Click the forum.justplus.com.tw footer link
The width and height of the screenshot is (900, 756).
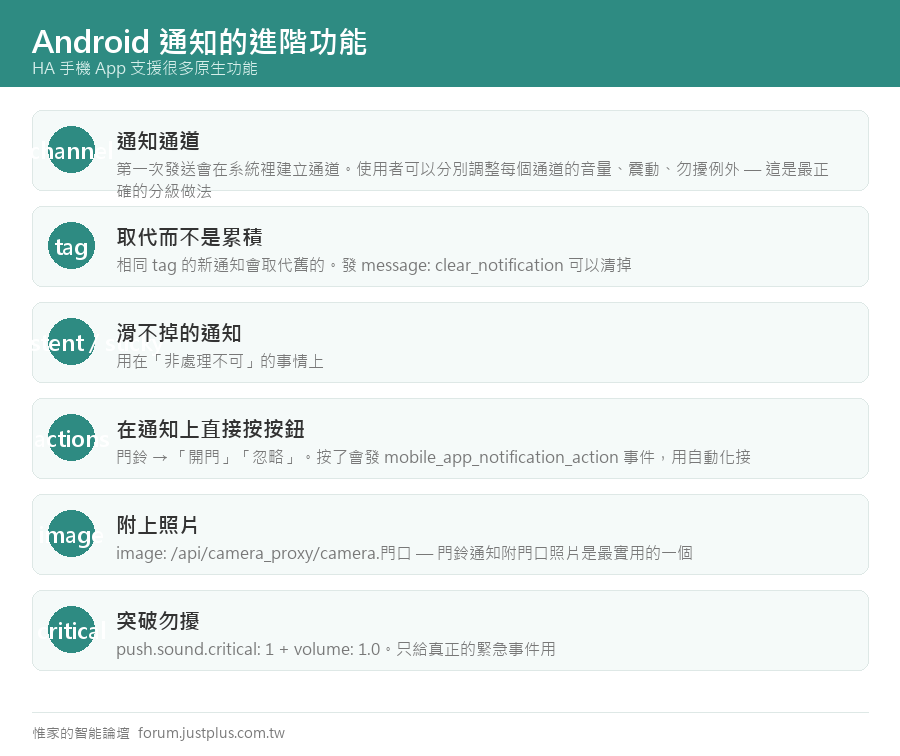211,733
